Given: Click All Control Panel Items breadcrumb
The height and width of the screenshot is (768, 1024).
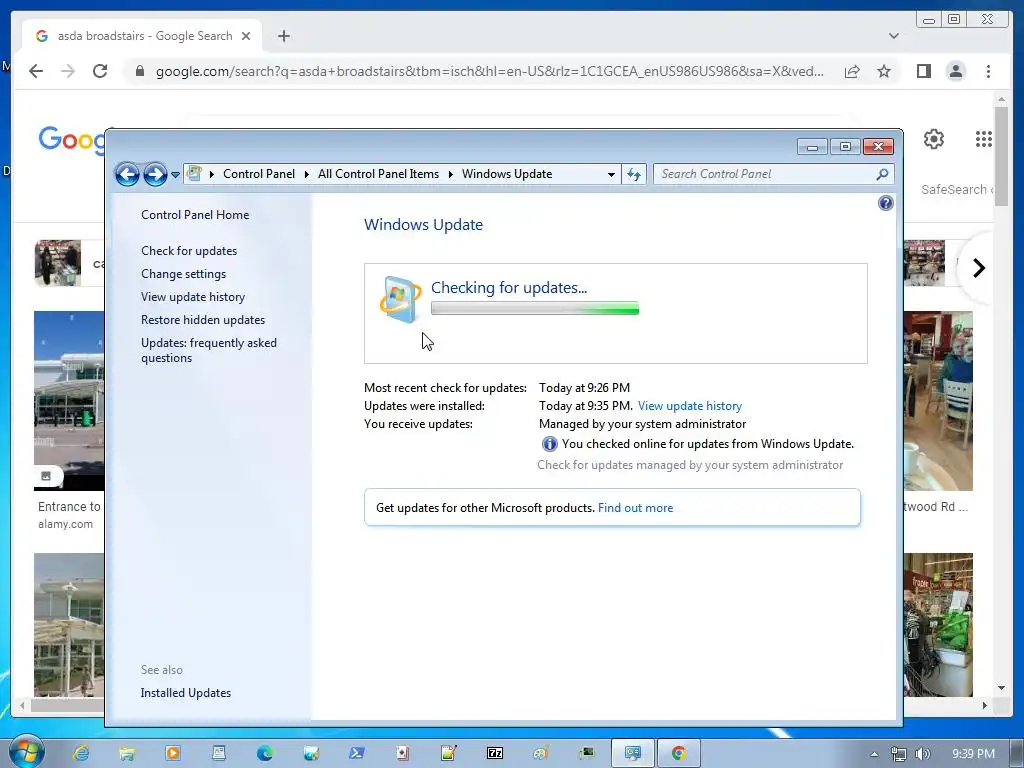Looking at the screenshot, I should point(378,174).
